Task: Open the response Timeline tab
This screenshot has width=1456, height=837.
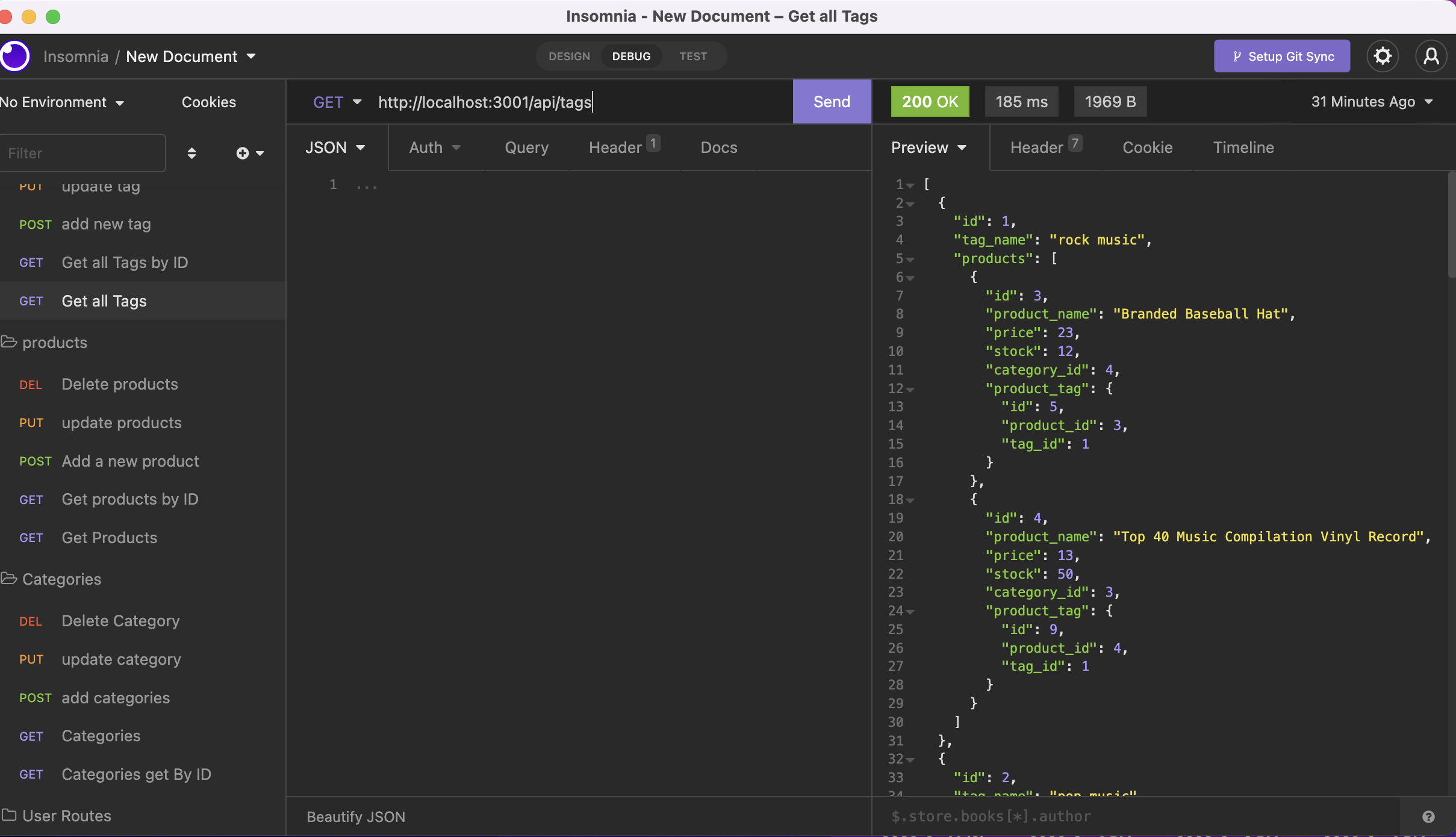Action: pos(1243,148)
